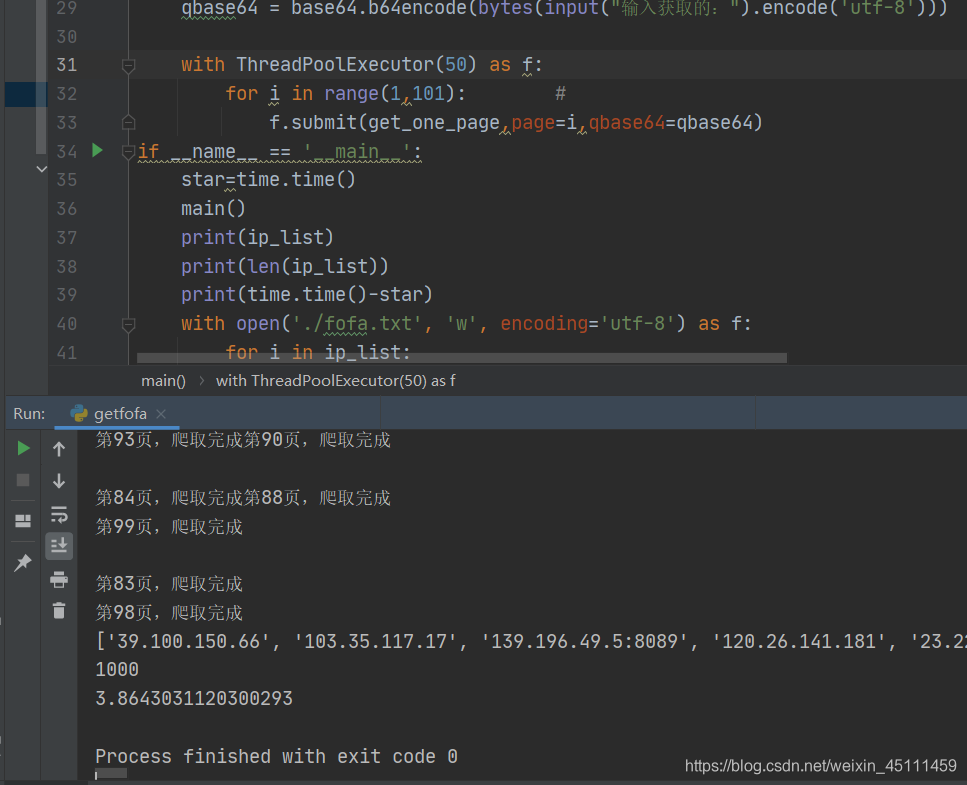
Task: Close the getfofa run tab
Action: click(162, 414)
